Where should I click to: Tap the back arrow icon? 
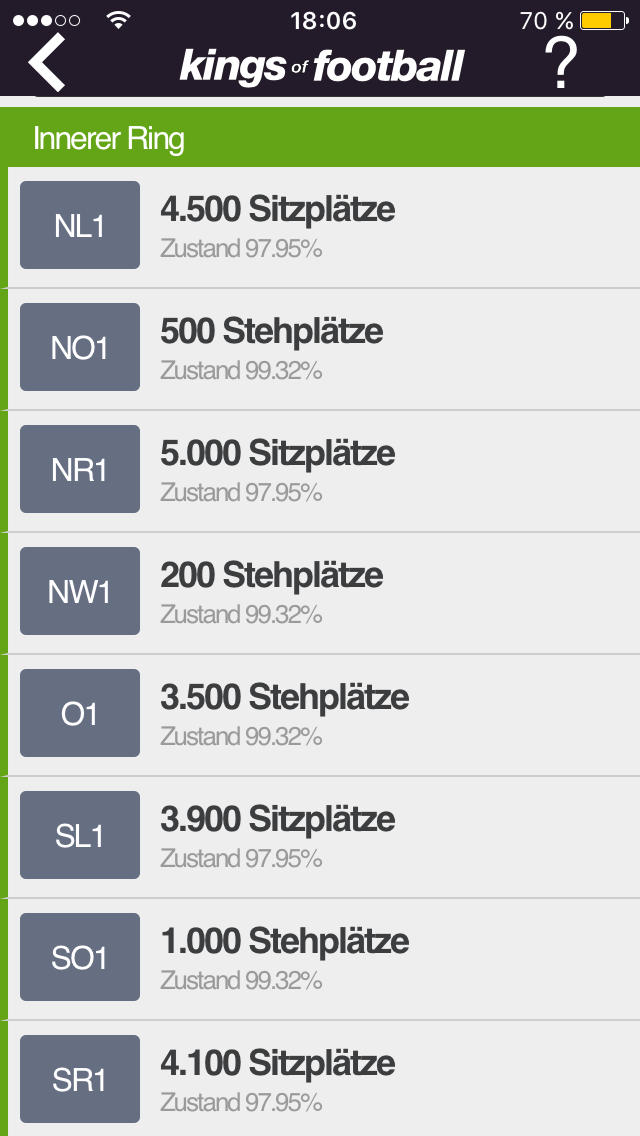coord(47,62)
